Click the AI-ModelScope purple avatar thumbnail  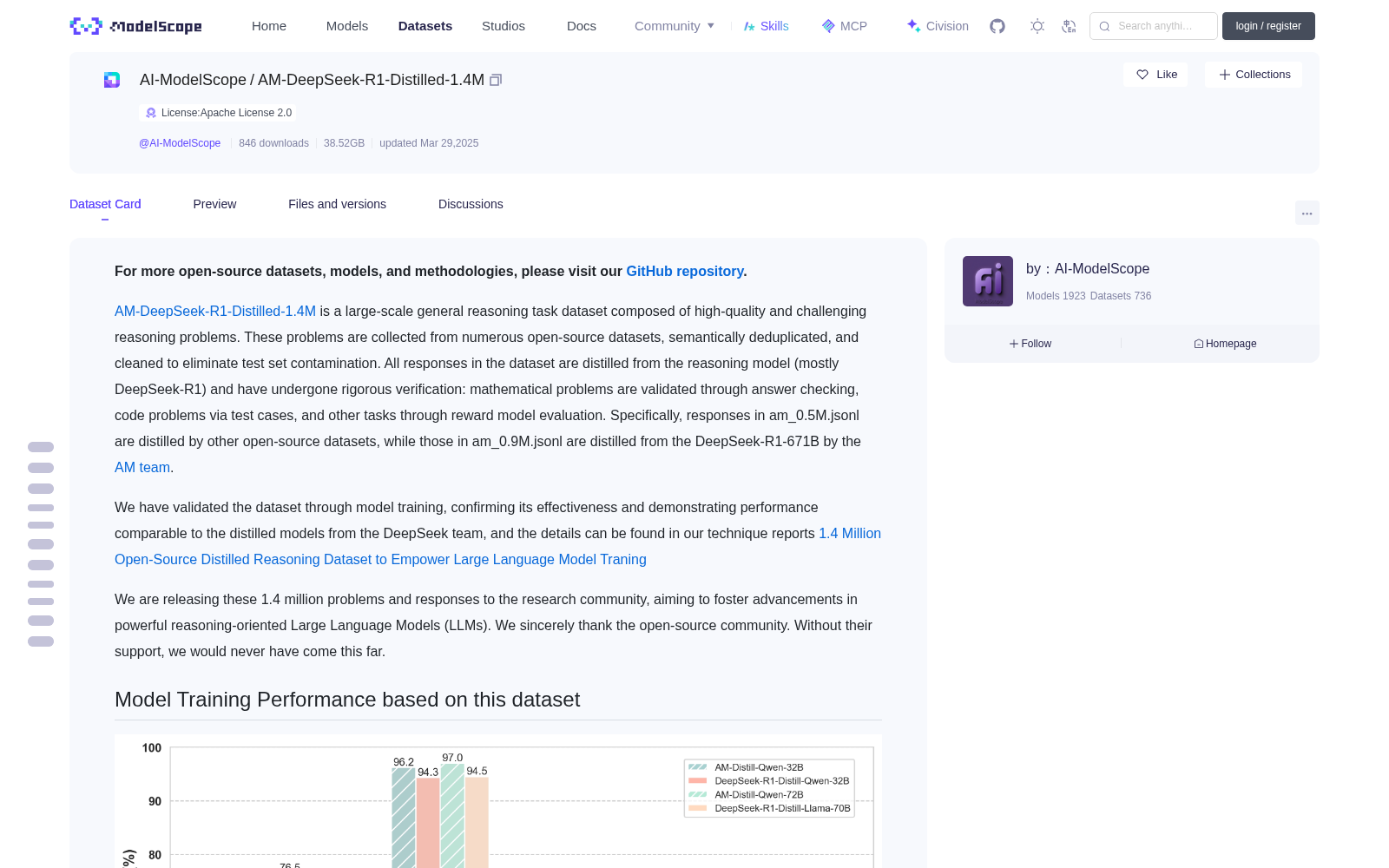[988, 281]
